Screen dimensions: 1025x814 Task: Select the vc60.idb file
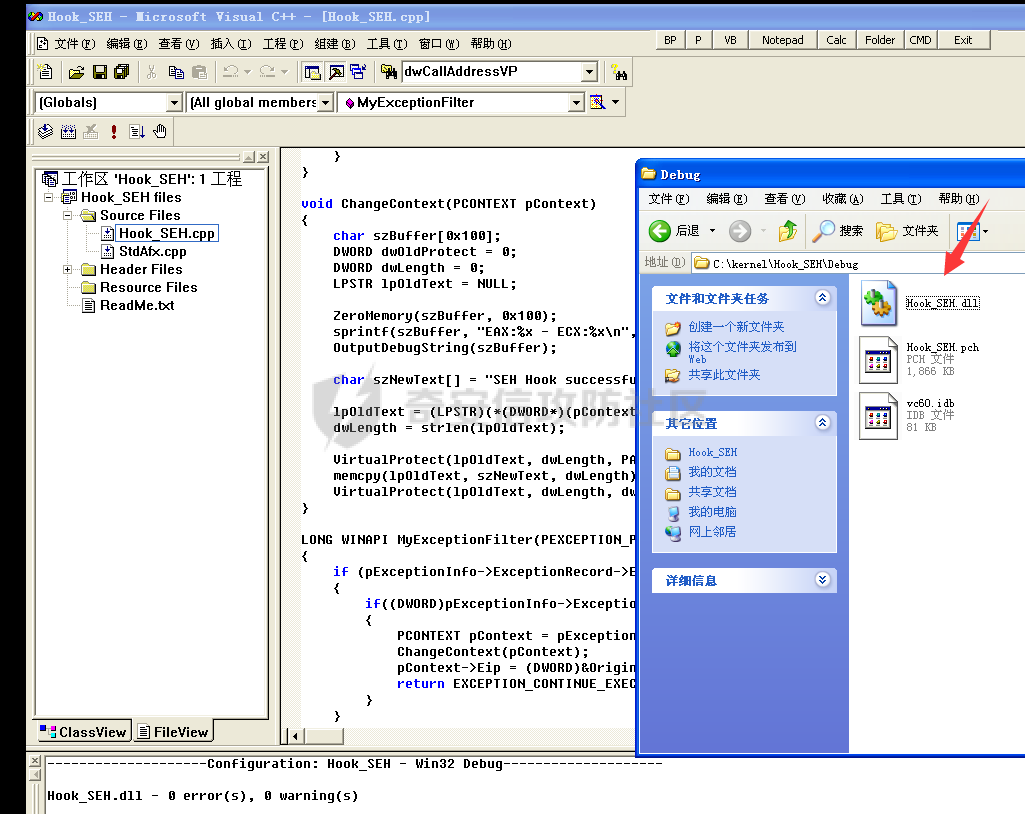pyautogui.click(x=878, y=415)
